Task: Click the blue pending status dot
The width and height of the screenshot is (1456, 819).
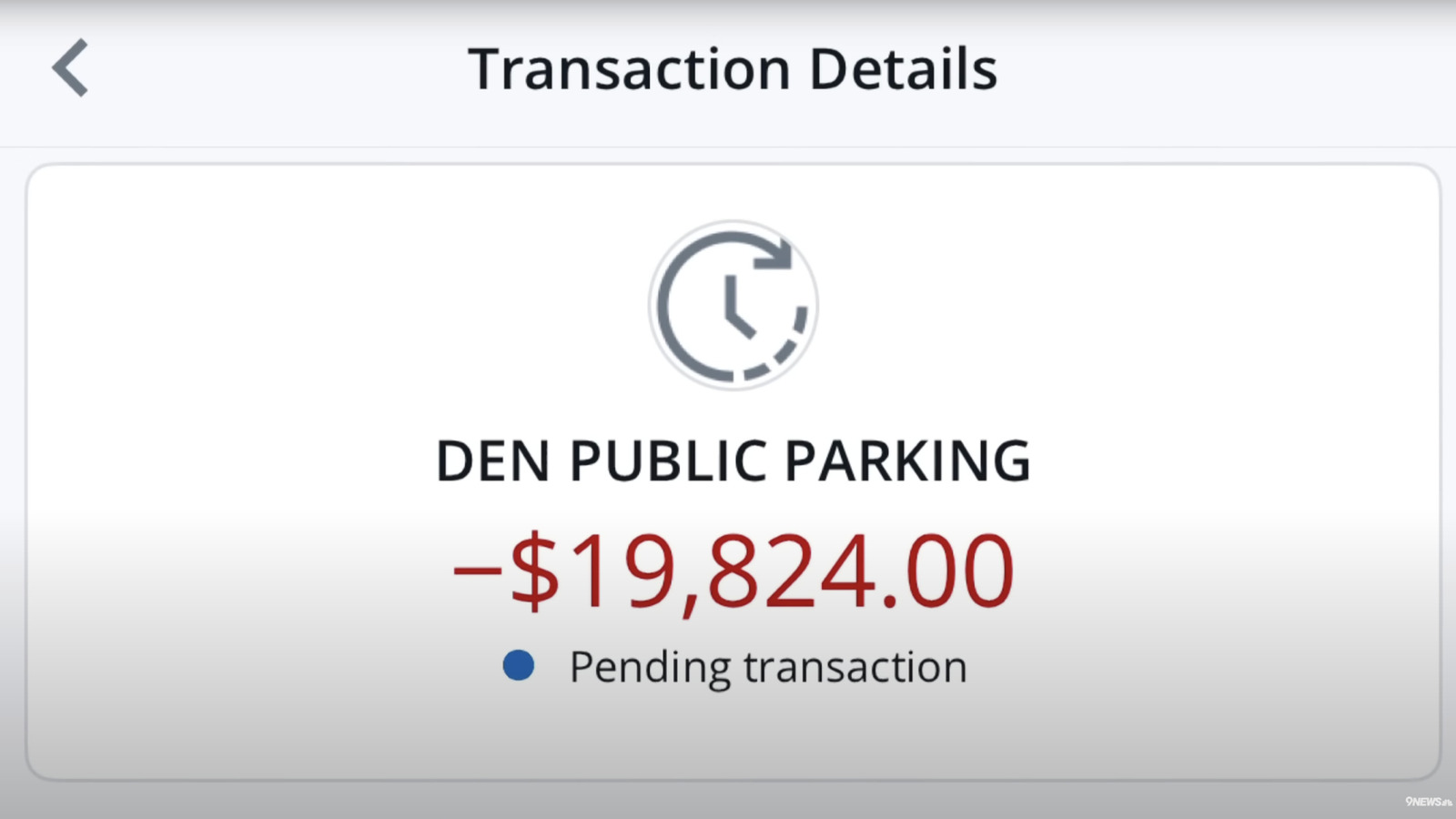Action: pos(519,665)
